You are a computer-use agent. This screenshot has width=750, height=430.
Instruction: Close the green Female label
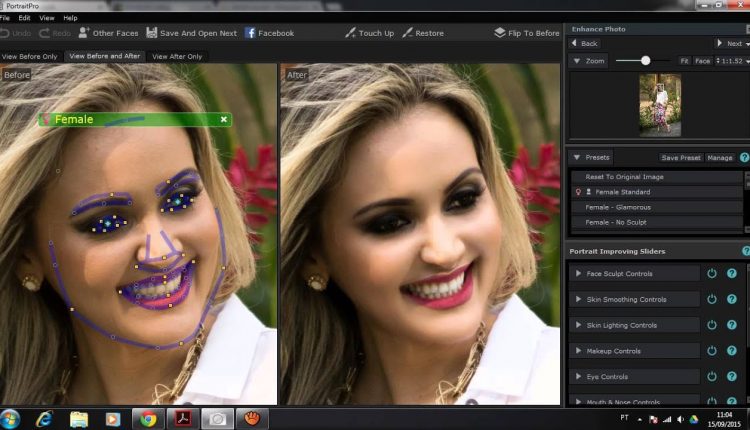click(224, 119)
